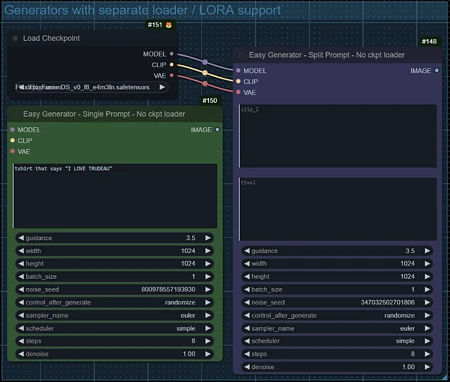Image resolution: width=450 pixels, height=382 pixels.
Task: Click the fox badge icon next to #151
Action: click(x=169, y=25)
